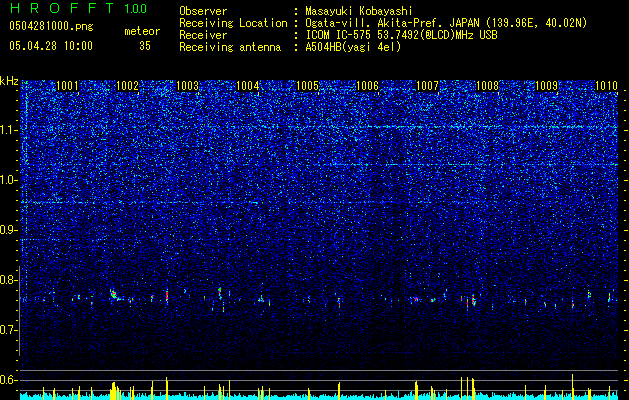Click the meteor count value 35
Viewport: 629px width, 400px height.
click(145, 46)
